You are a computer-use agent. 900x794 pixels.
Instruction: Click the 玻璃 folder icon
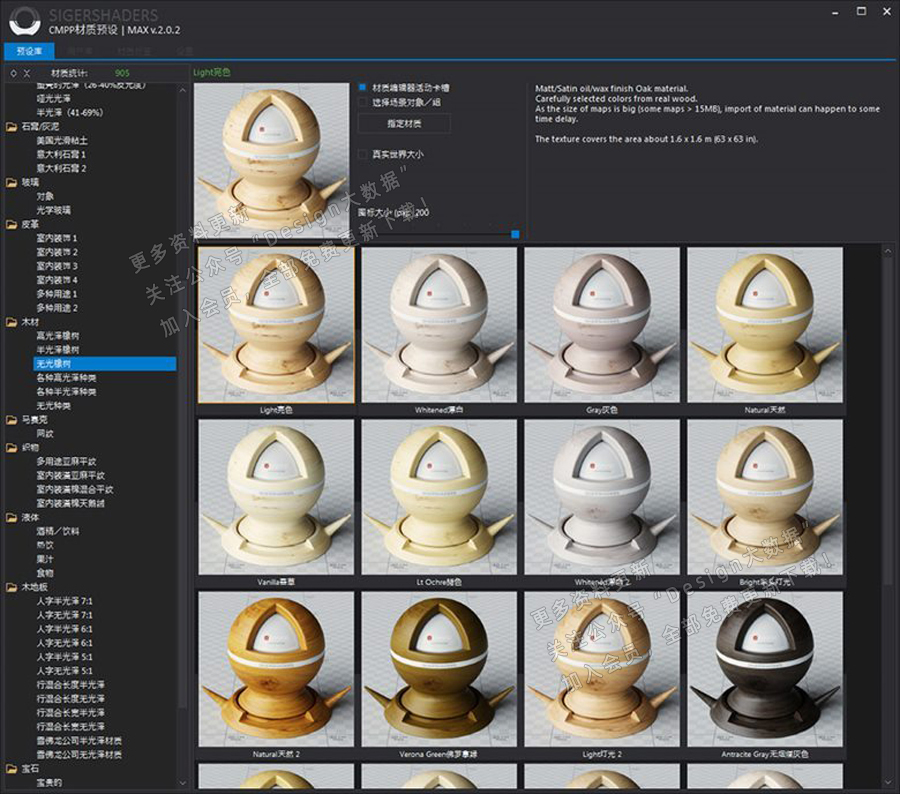point(12,183)
